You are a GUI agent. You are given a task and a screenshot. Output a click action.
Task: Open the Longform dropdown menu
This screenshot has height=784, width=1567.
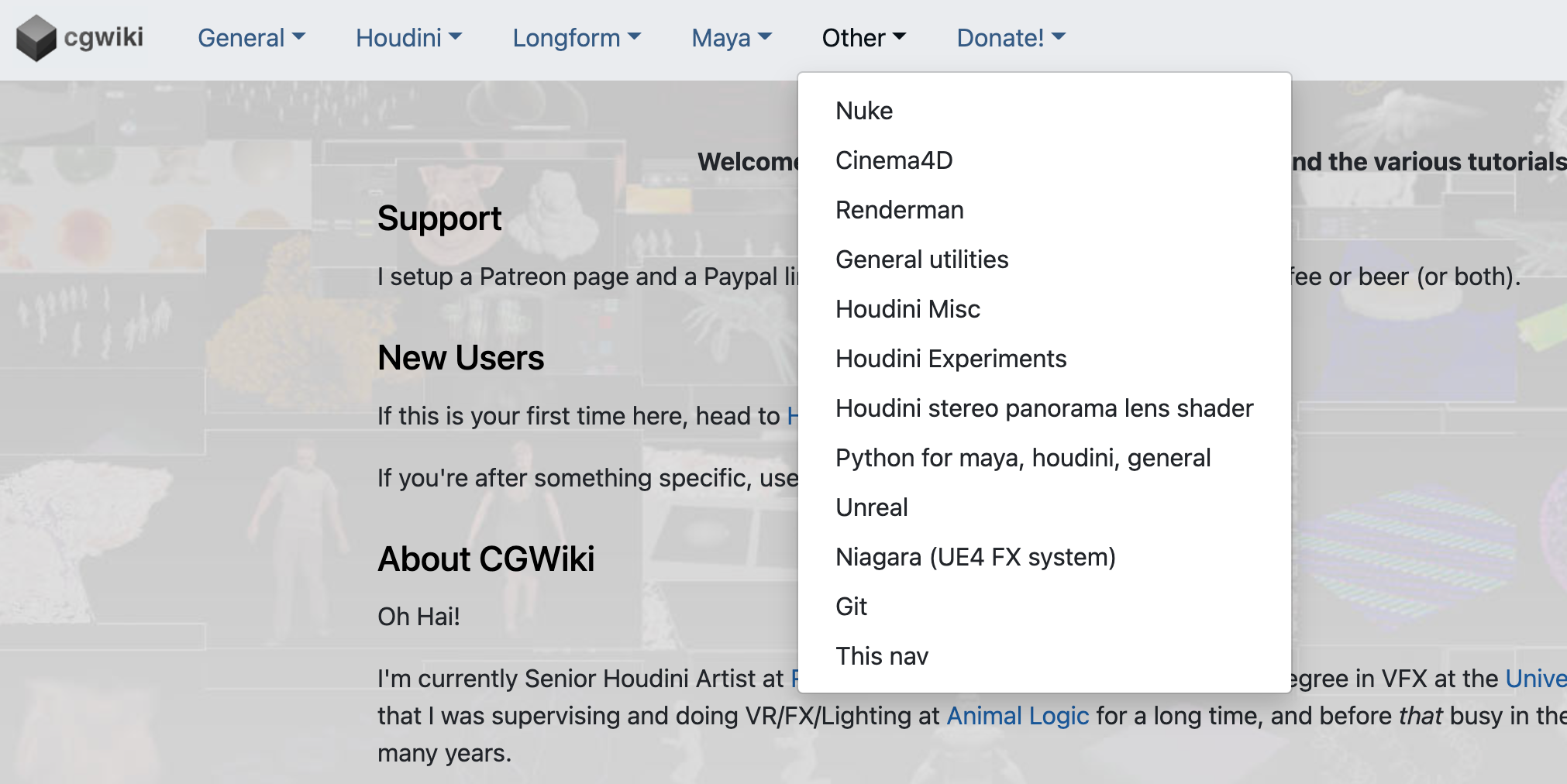pos(577,38)
